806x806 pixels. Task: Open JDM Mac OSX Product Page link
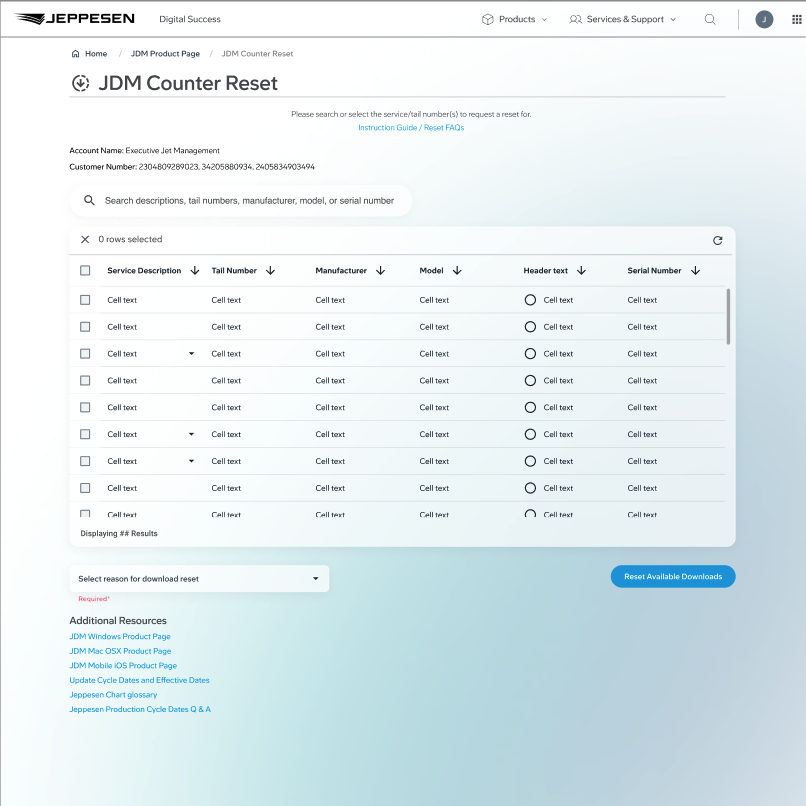point(120,651)
